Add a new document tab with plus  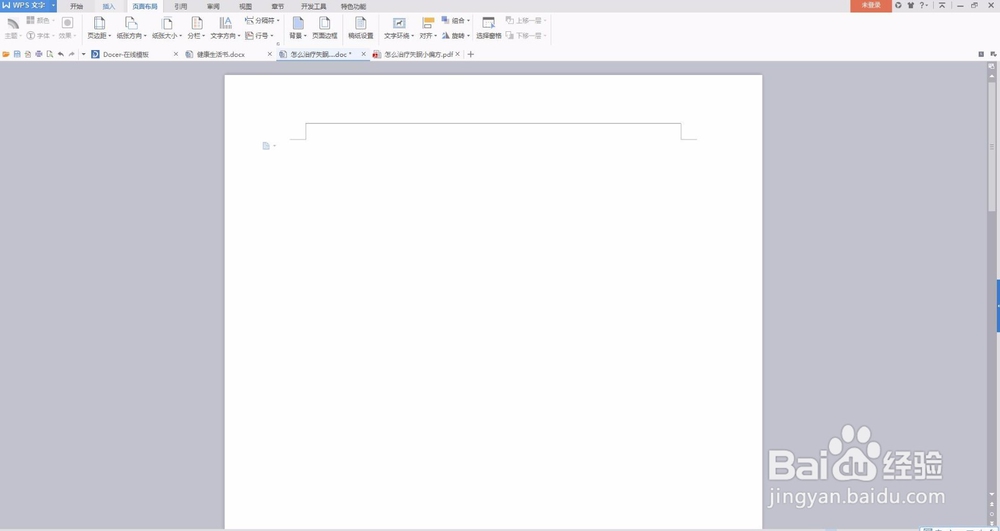click(x=471, y=54)
